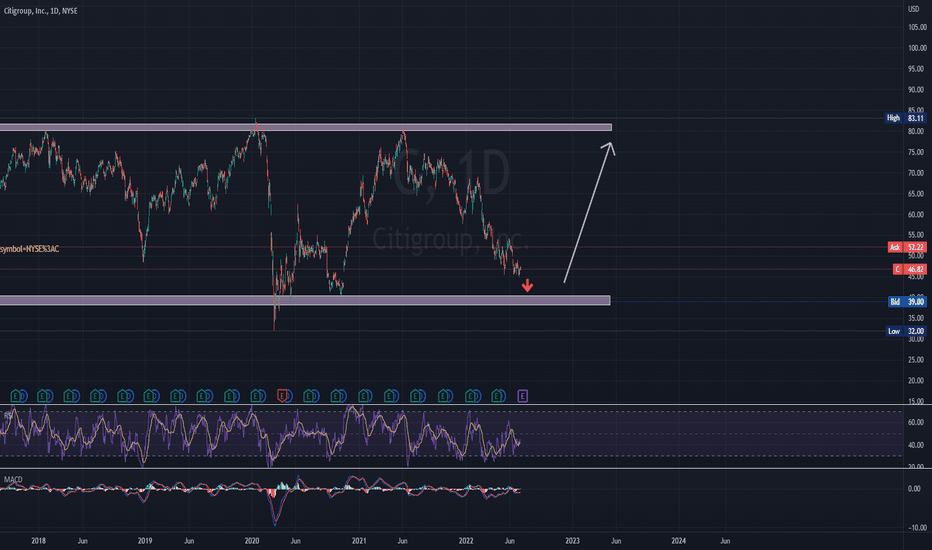Click the 25.00 price scale value
The height and width of the screenshot is (550, 932).
[916, 360]
